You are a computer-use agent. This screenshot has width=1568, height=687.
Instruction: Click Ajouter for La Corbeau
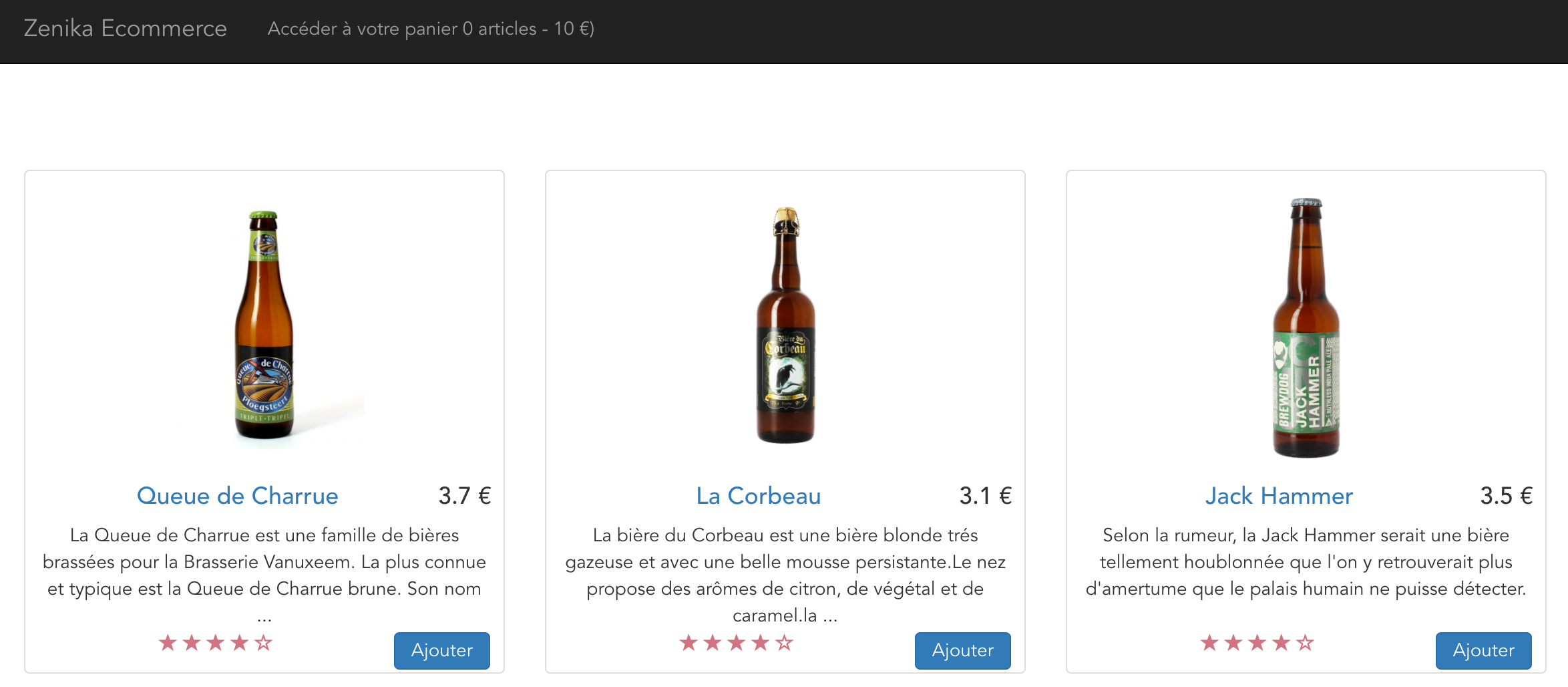tap(962, 650)
